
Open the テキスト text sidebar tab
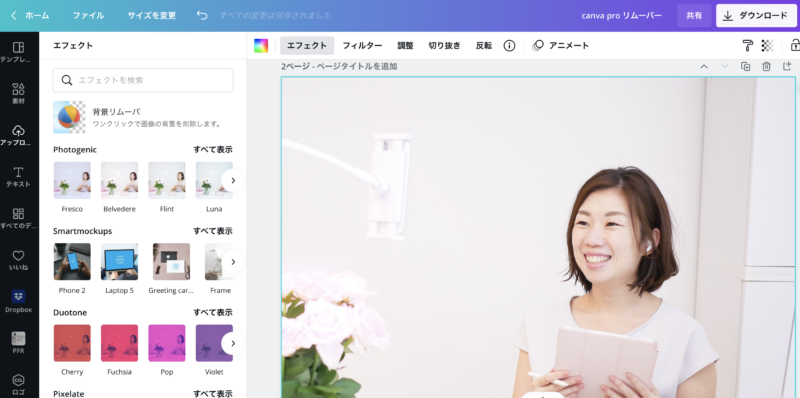(x=18, y=177)
